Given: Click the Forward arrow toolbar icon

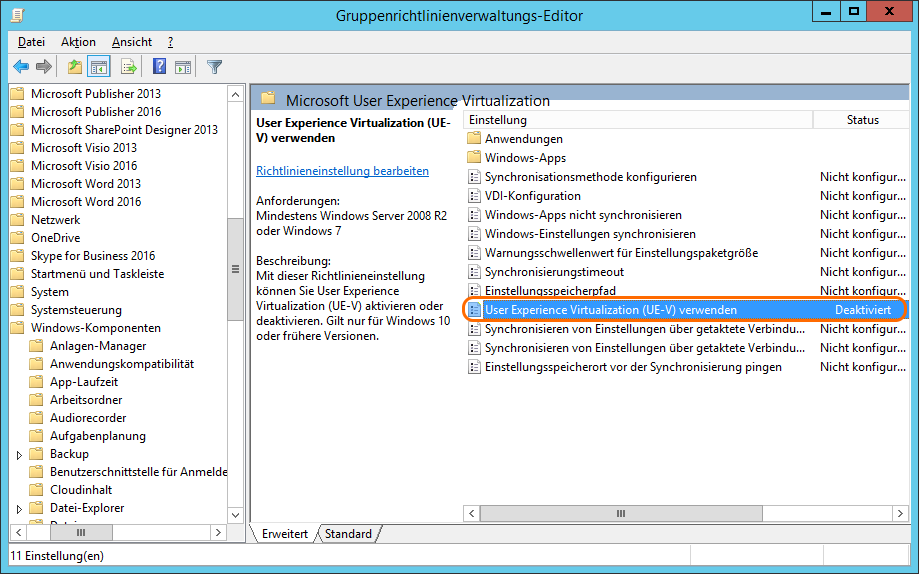Looking at the screenshot, I should [x=44, y=67].
